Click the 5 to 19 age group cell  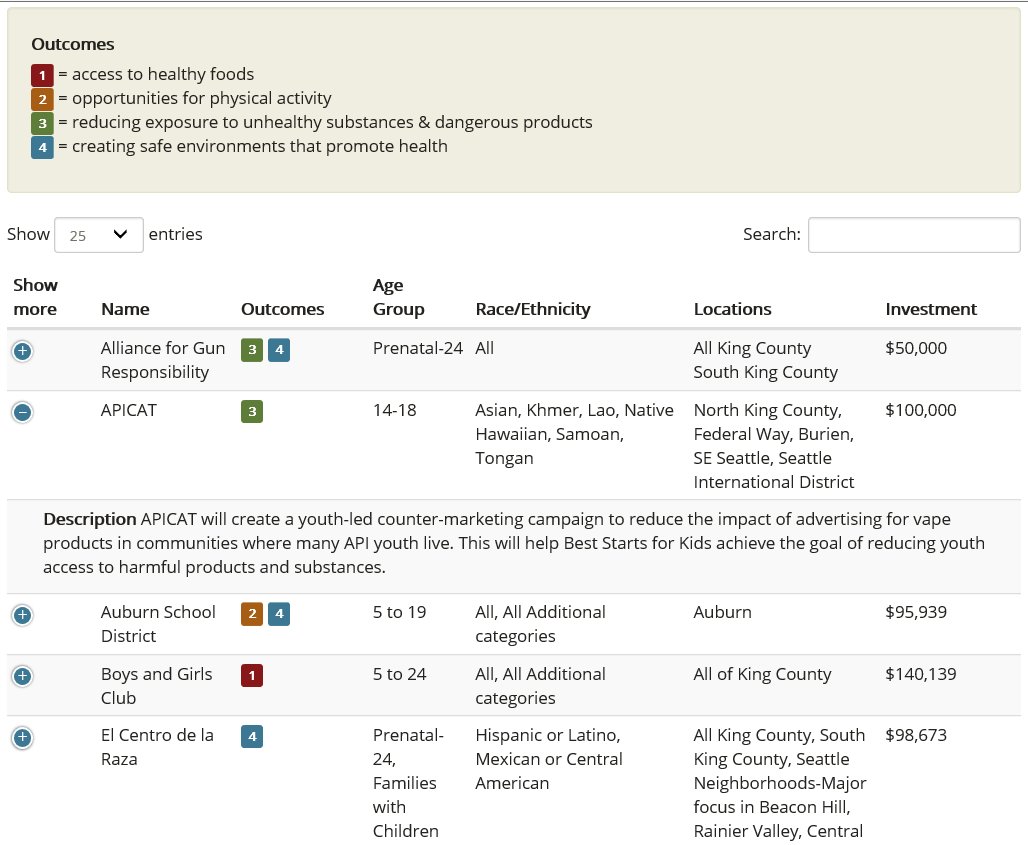(399, 612)
